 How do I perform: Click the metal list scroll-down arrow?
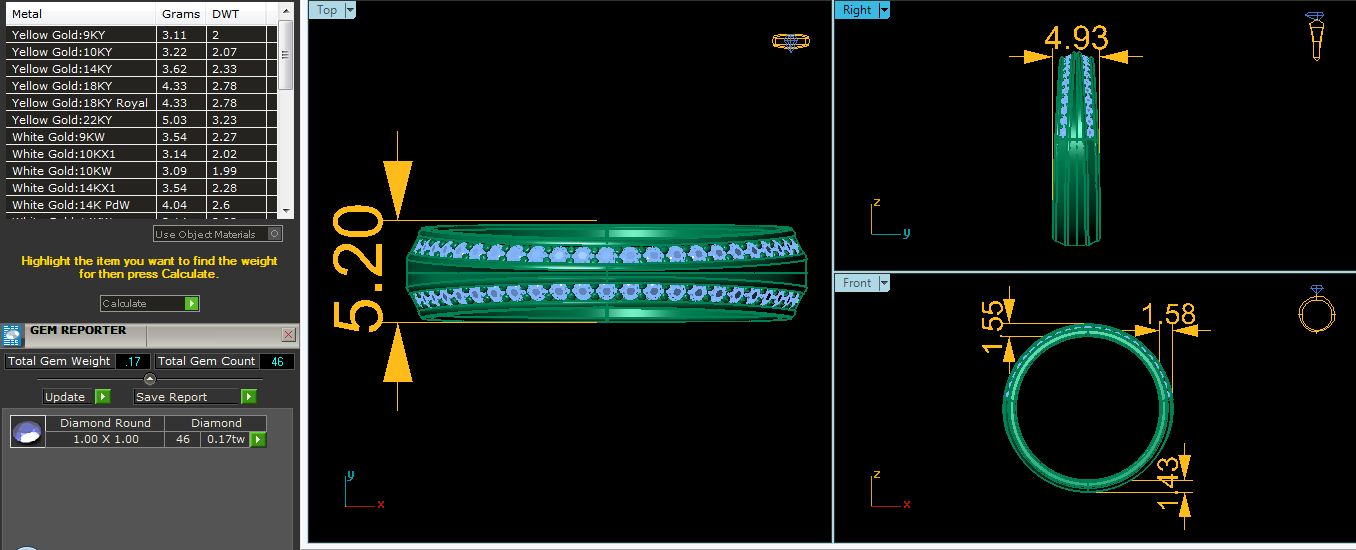[286, 210]
